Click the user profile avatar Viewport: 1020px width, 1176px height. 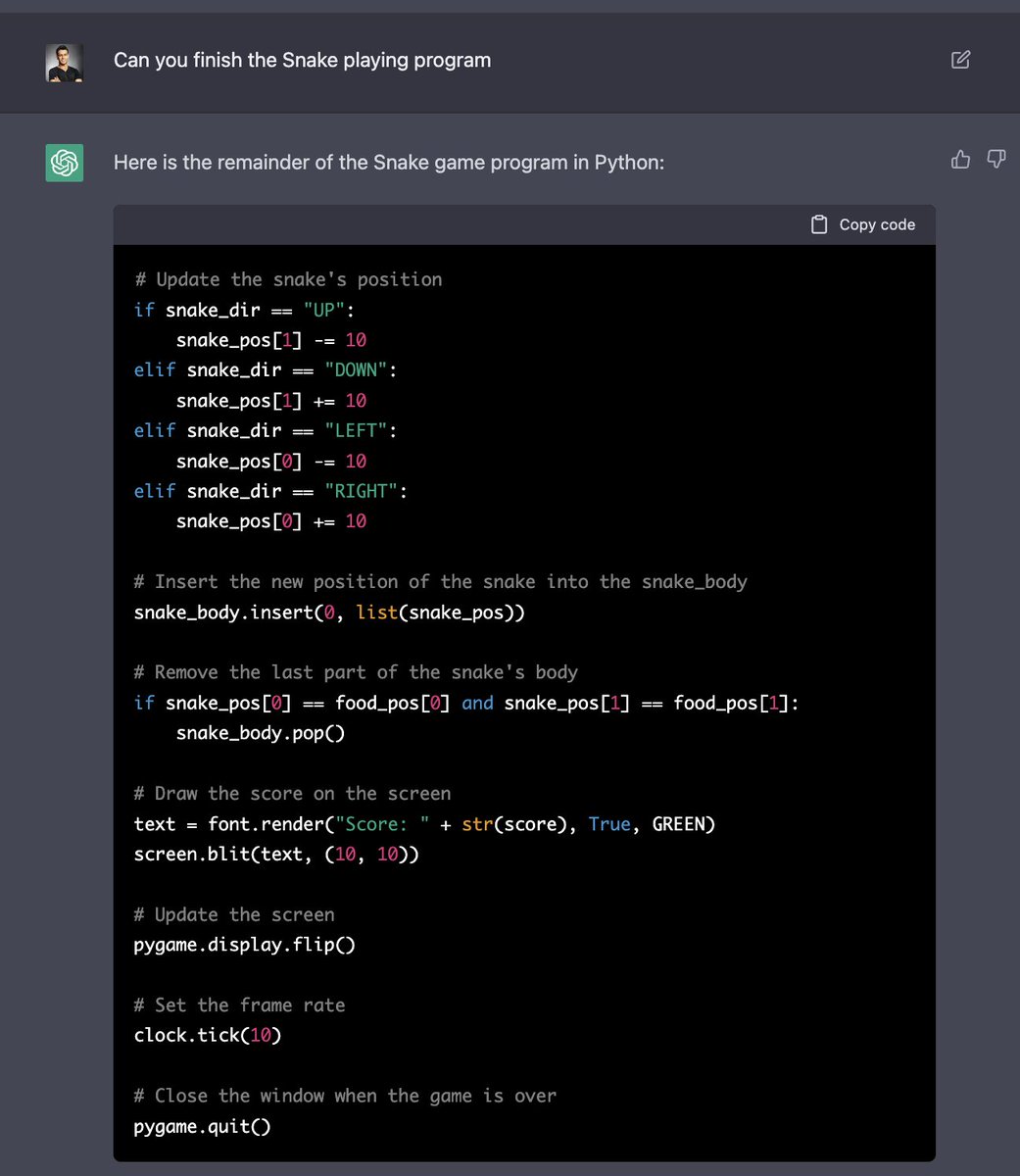click(64, 60)
